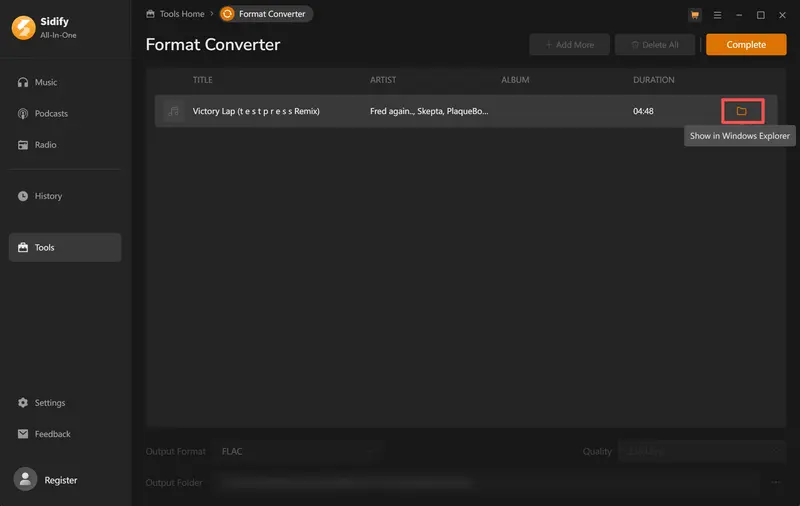The width and height of the screenshot is (800, 506).
Task: Click the Radio icon in sidebar
Action: point(23,145)
